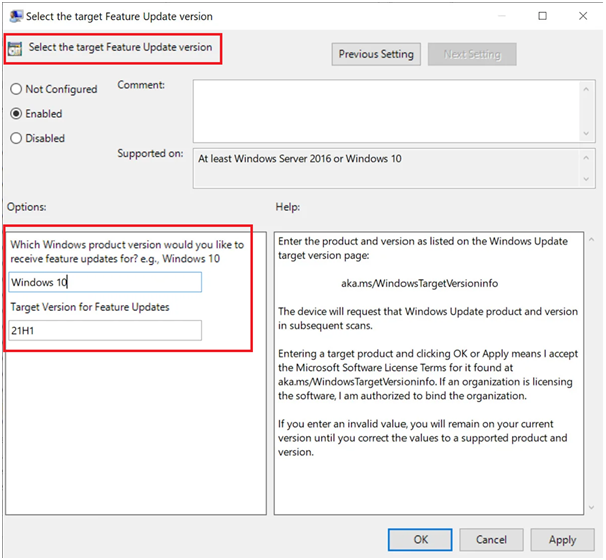The image size is (606, 560).
Task: Cancel the policy setting dialog
Action: coord(491,540)
